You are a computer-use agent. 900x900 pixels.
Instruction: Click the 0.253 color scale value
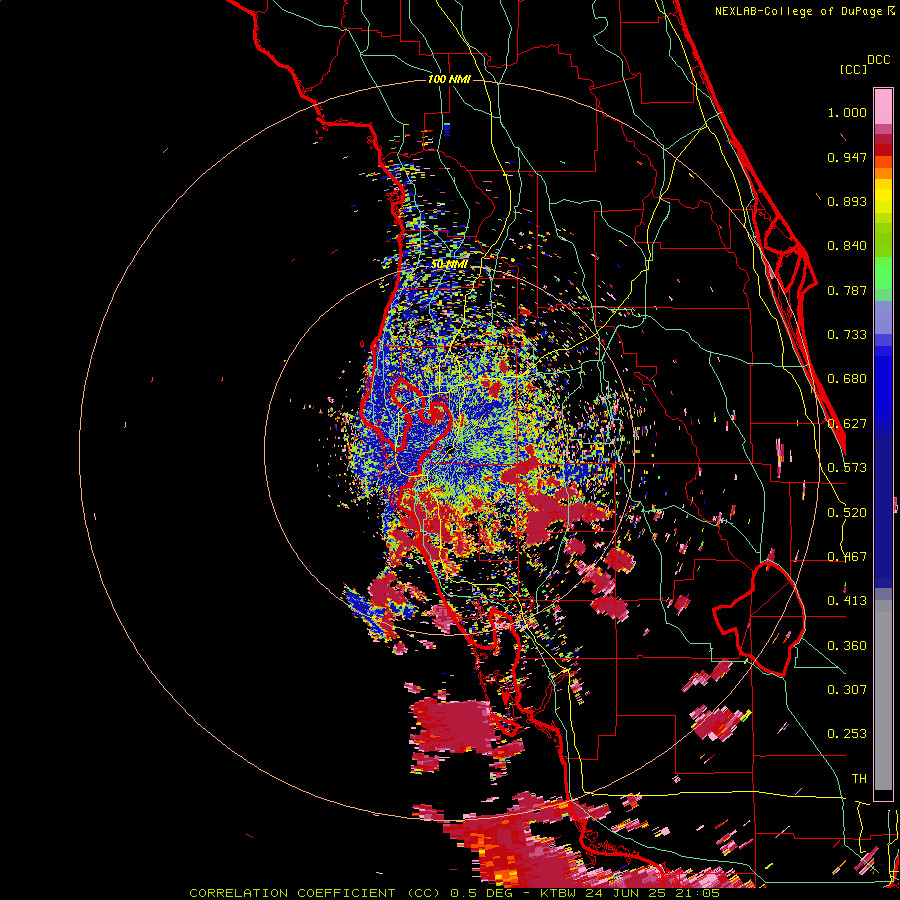(847, 734)
